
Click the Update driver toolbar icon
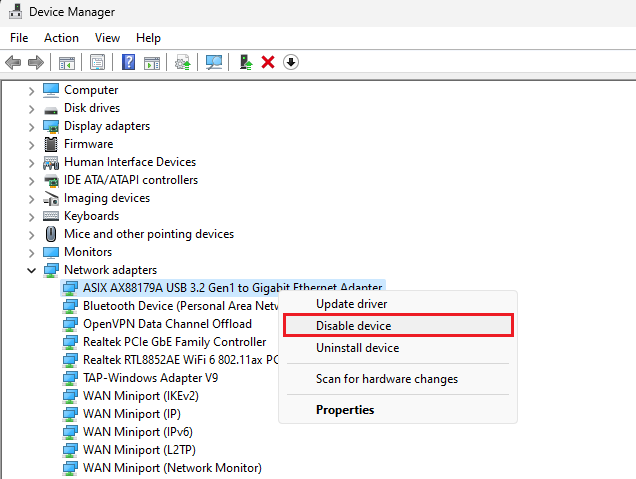tap(182, 62)
